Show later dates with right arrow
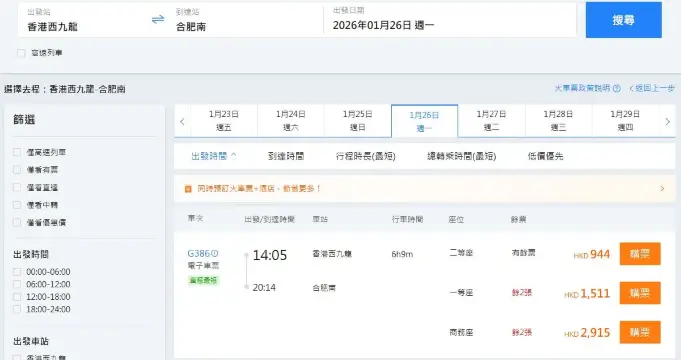 pos(668,122)
